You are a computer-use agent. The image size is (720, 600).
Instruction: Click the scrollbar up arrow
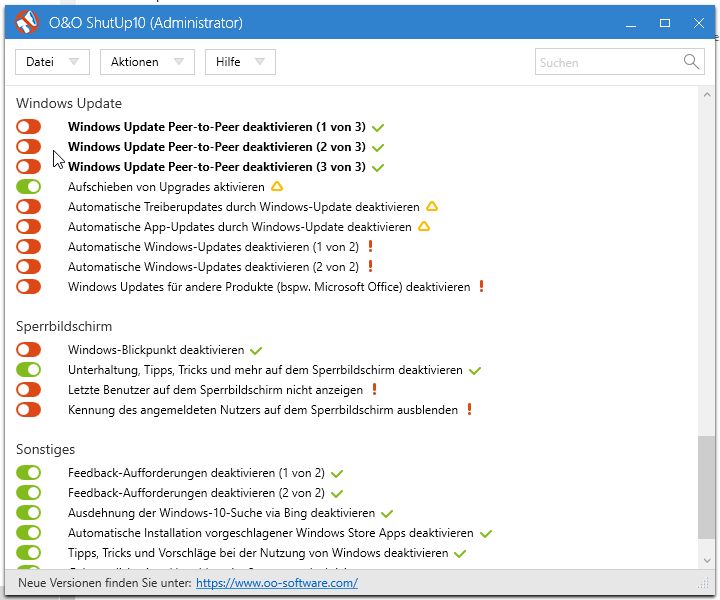706,95
